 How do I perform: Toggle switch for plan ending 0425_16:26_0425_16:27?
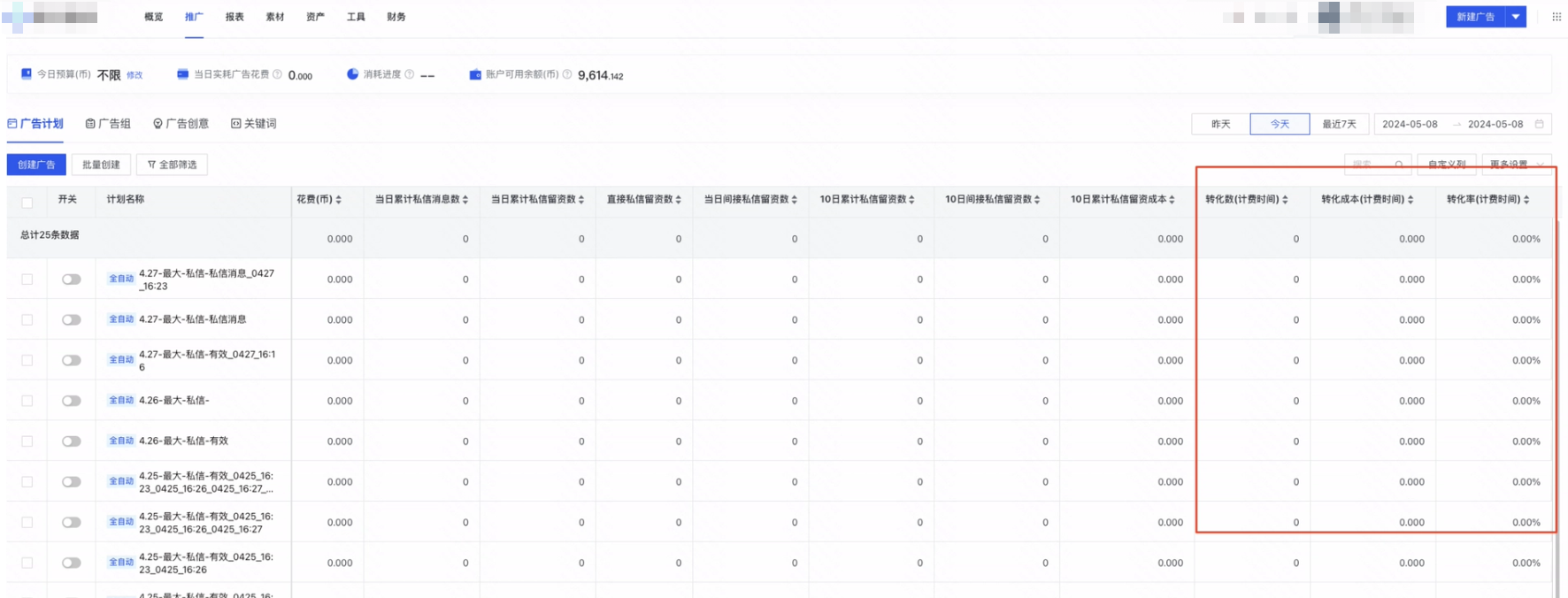(72, 522)
